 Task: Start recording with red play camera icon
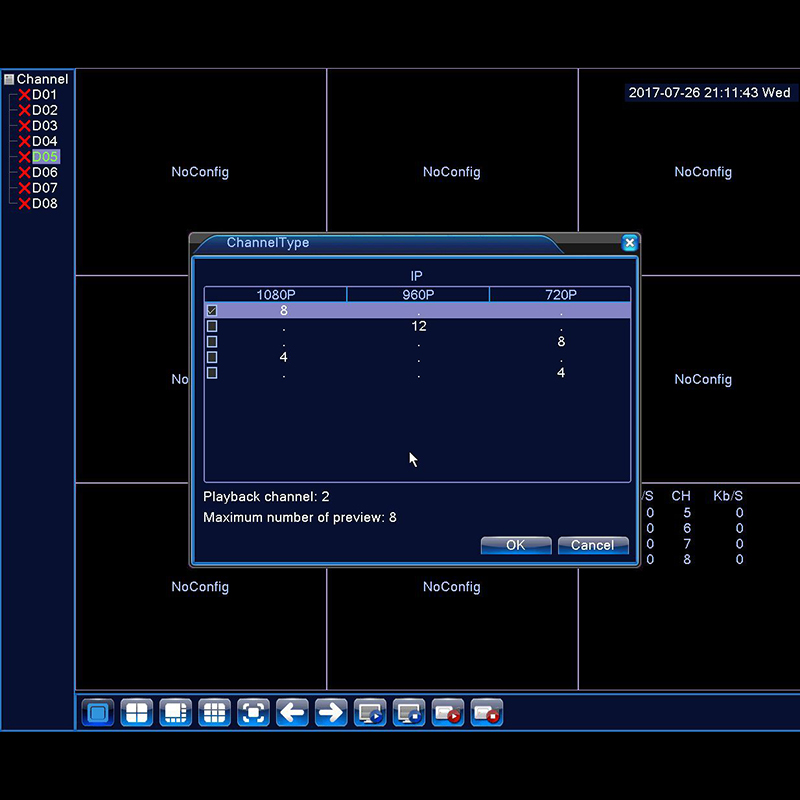pos(448,713)
